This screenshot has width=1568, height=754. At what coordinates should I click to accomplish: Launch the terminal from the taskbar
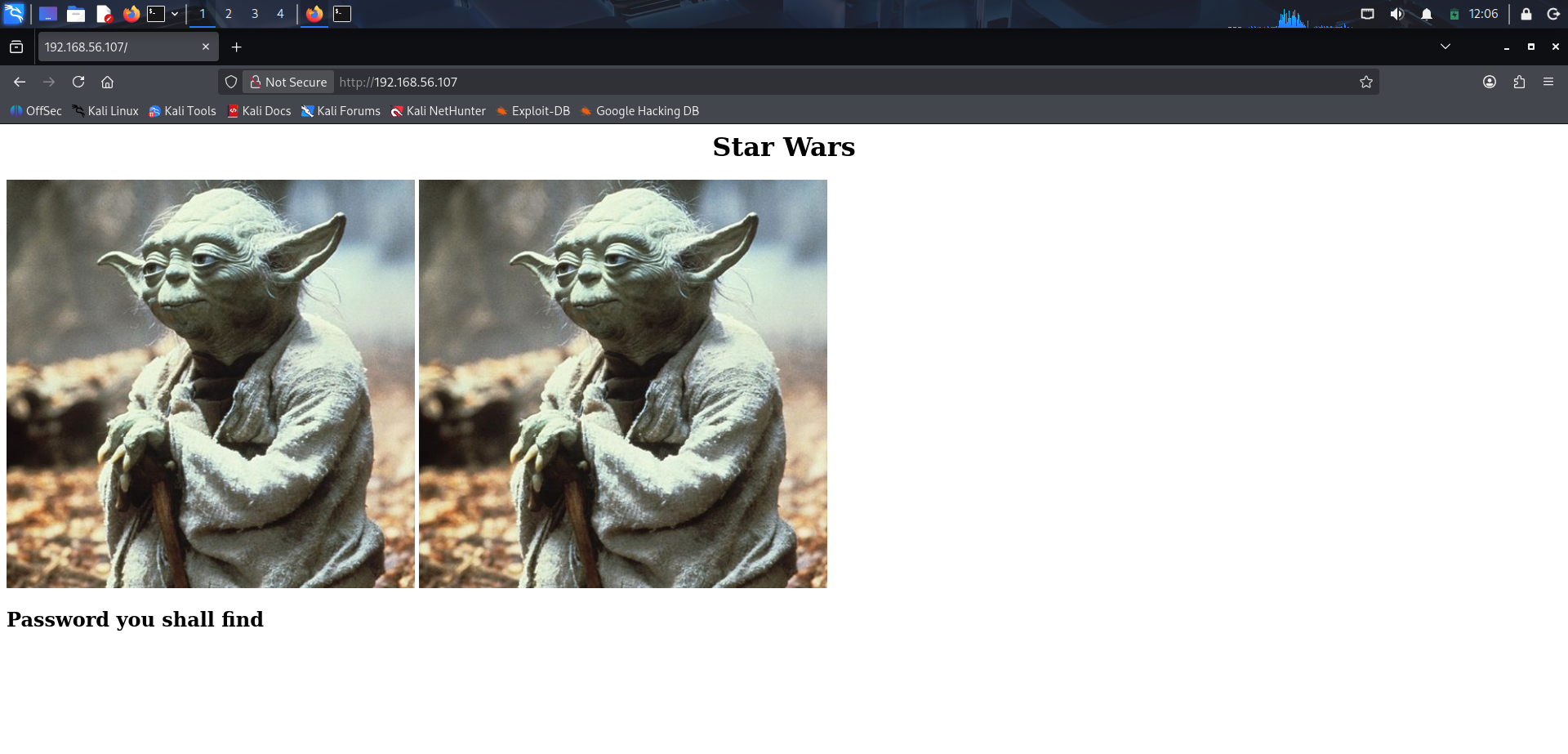click(158, 14)
